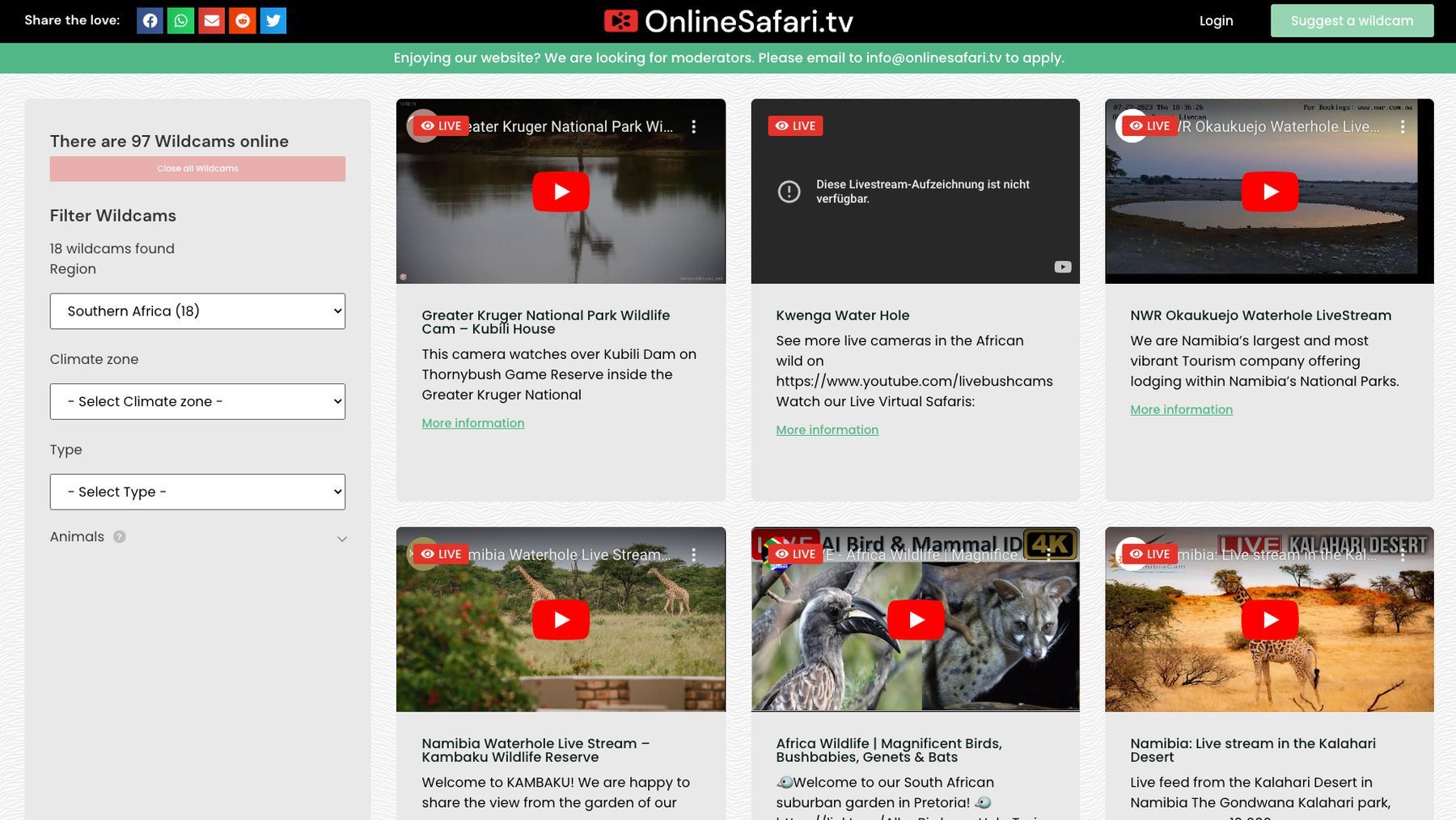The width and height of the screenshot is (1456, 820).
Task: Open the Region dropdown Southern Africa (18)
Action: coord(197,311)
